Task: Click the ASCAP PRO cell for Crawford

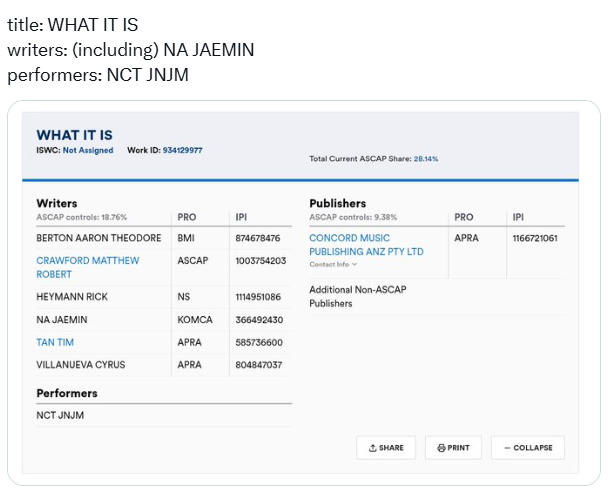Action: [193, 260]
